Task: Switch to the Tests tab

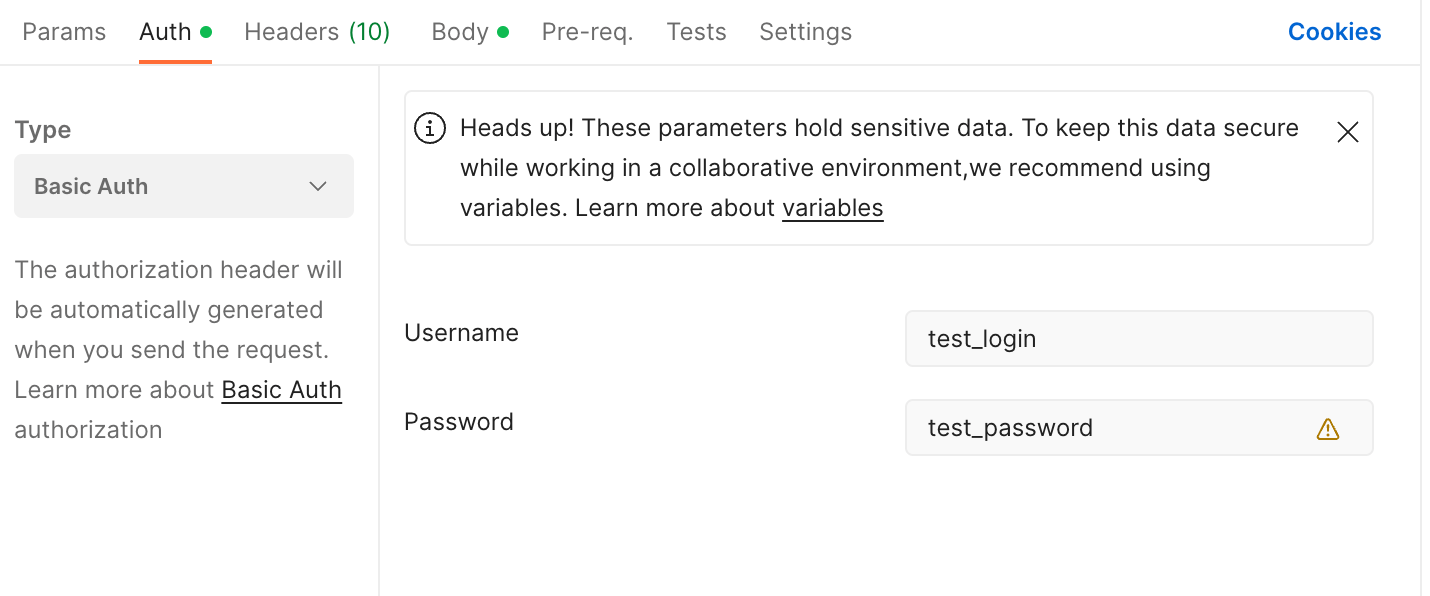Action: (x=696, y=32)
